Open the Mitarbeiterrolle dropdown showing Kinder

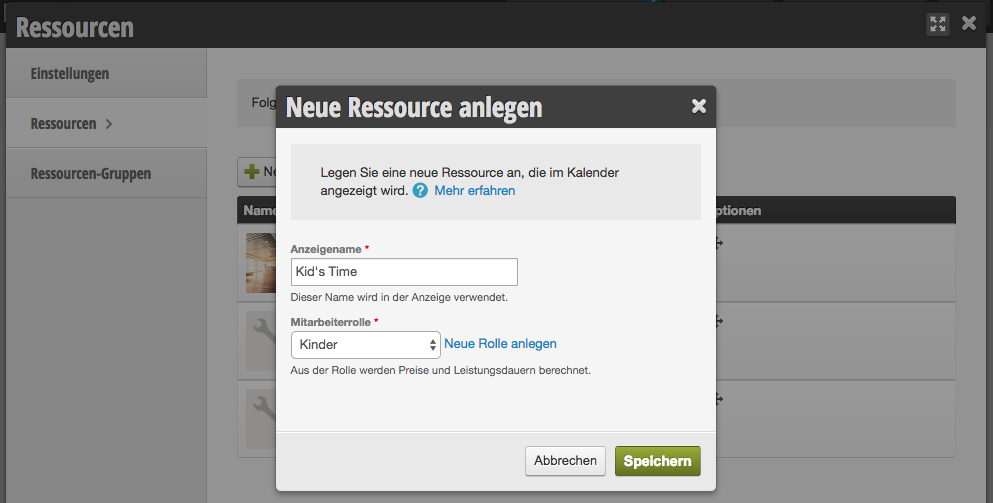click(365, 345)
